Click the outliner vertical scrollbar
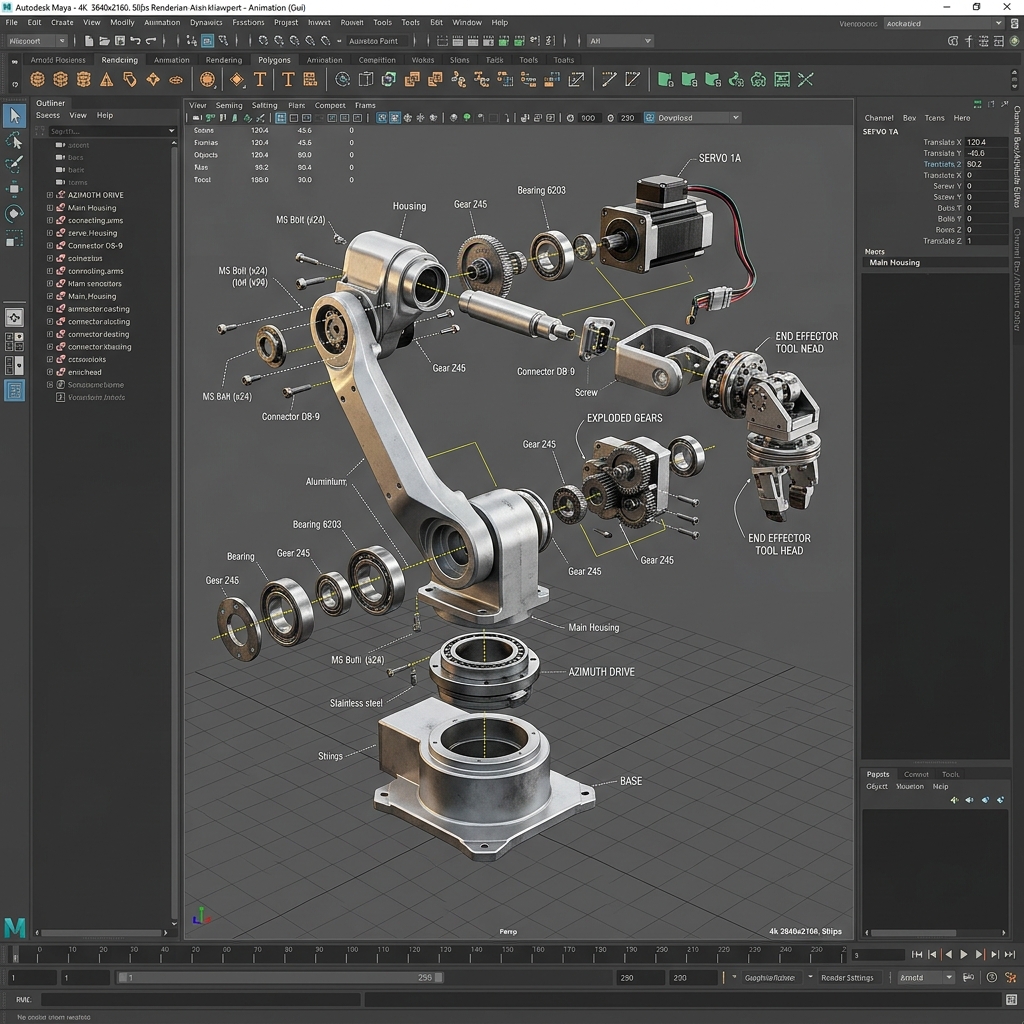Screen dimensions: 1024x1024 pos(174,532)
